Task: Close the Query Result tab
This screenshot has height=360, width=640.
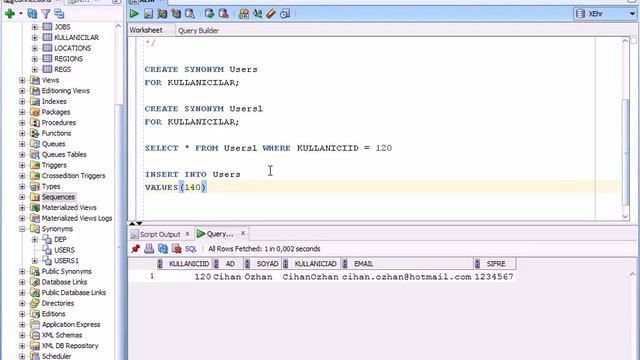Action: tap(243, 233)
